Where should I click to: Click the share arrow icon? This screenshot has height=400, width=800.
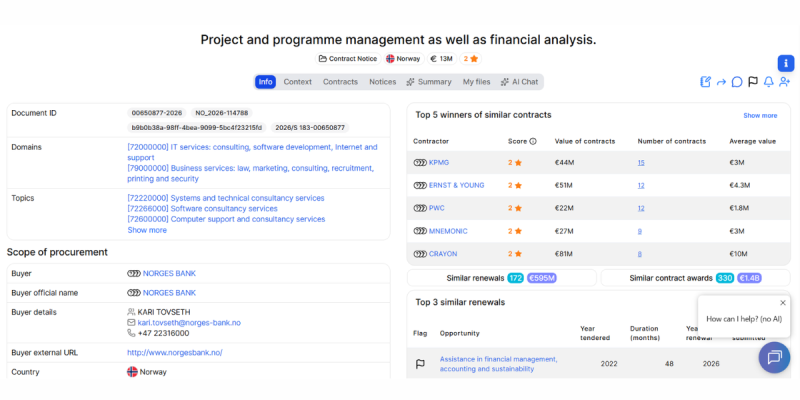pyautogui.click(x=721, y=82)
